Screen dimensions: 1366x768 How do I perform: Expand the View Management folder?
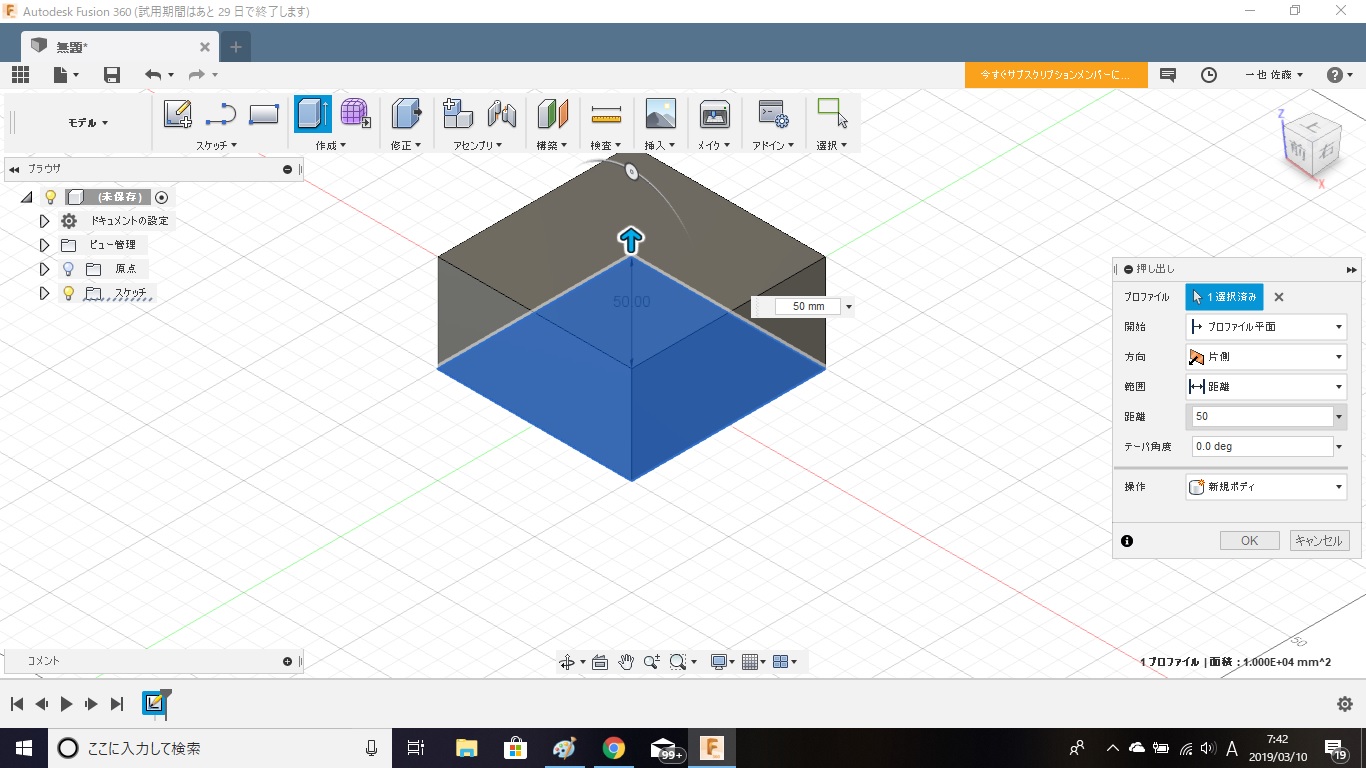click(44, 245)
